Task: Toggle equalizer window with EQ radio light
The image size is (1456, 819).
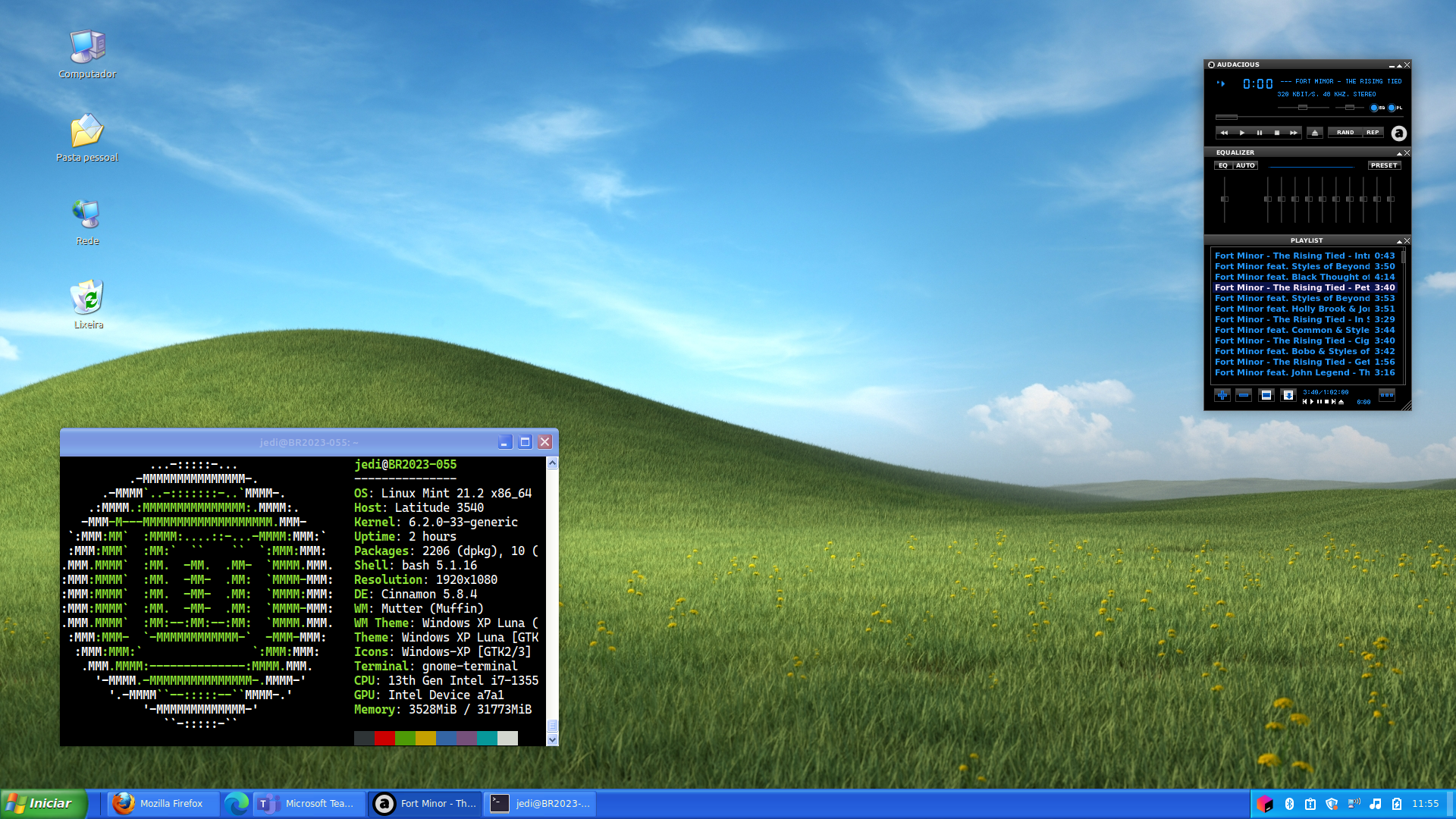Action: pos(1374,108)
